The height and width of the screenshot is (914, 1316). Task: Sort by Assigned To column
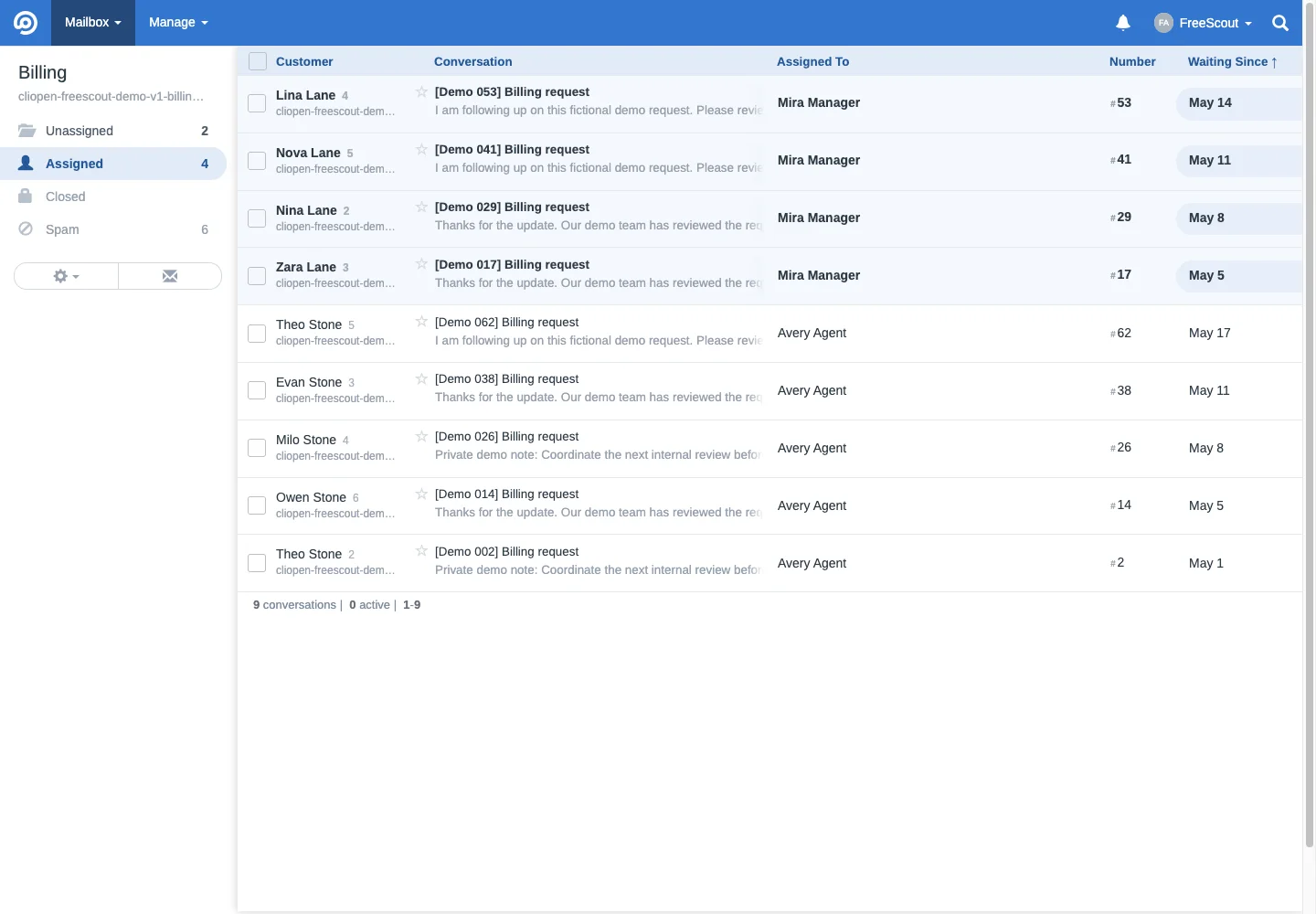812,61
